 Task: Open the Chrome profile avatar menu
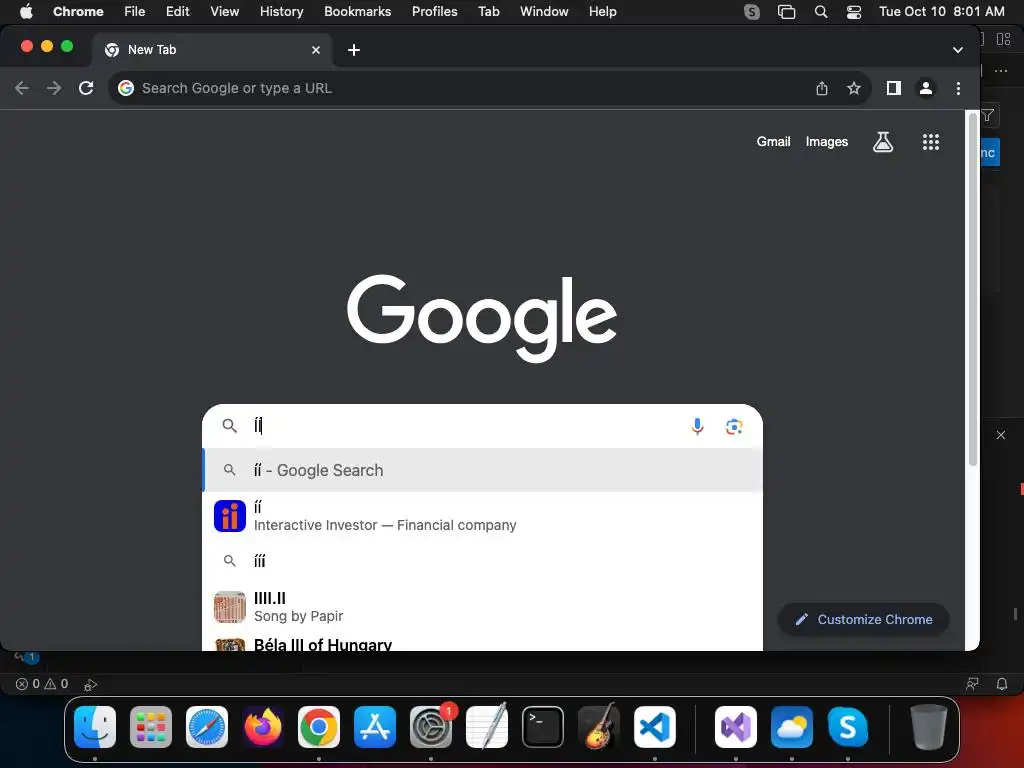pos(925,88)
